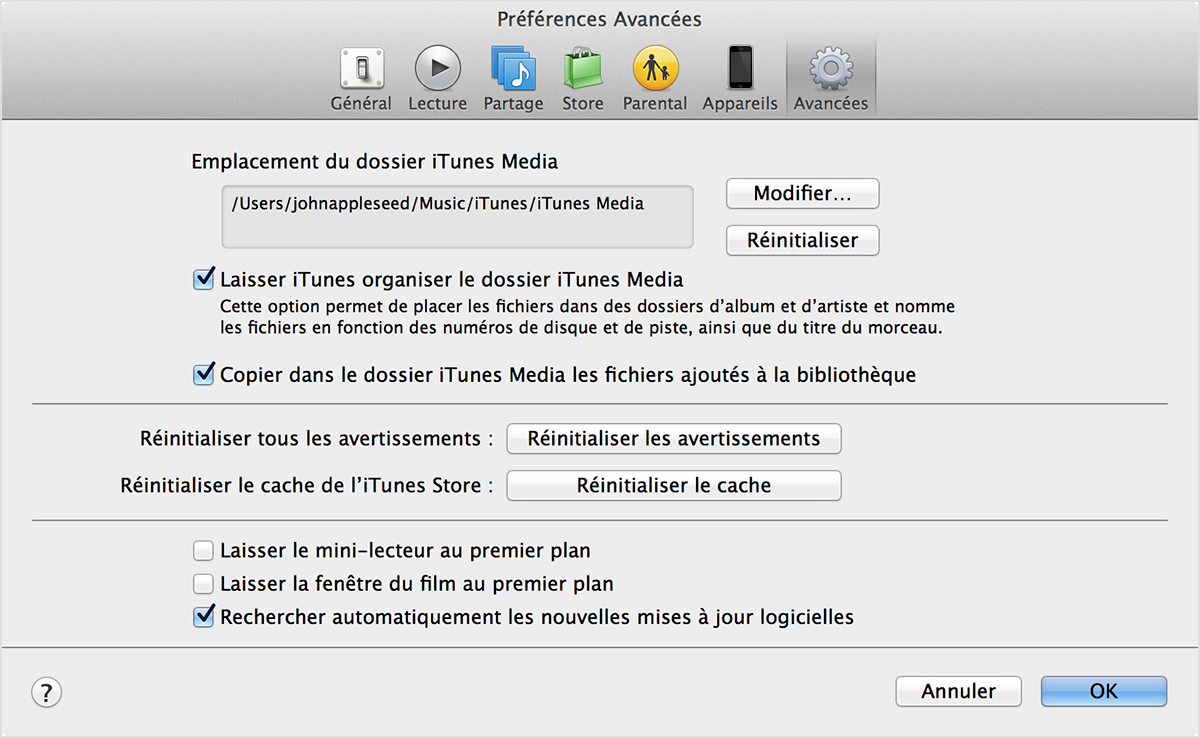The height and width of the screenshot is (738, 1200).
Task: Confirm preferences with the OK button
Action: coord(1103,691)
